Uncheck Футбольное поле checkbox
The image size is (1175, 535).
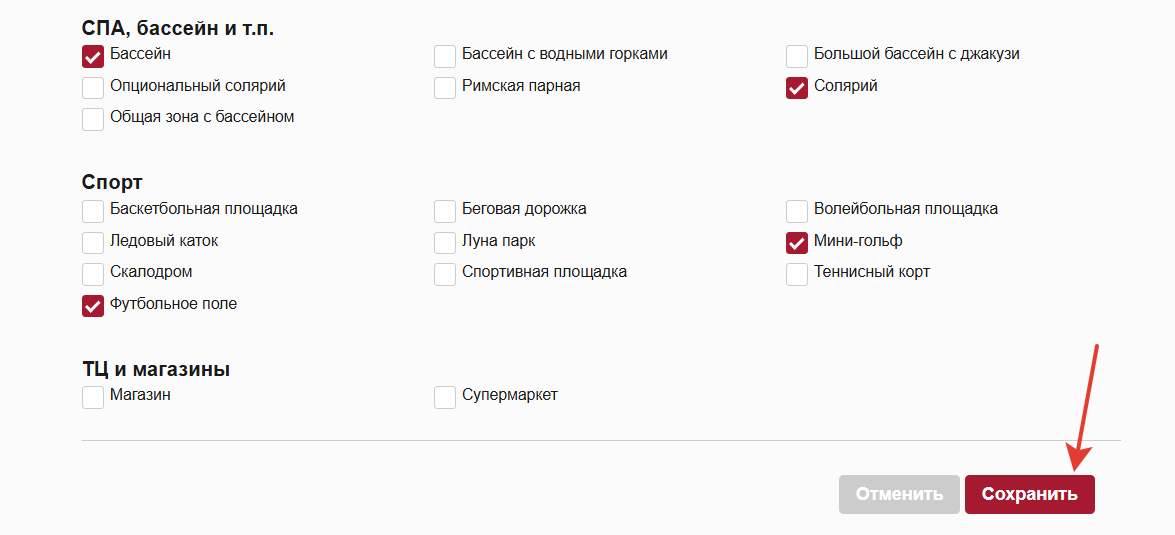[93, 306]
